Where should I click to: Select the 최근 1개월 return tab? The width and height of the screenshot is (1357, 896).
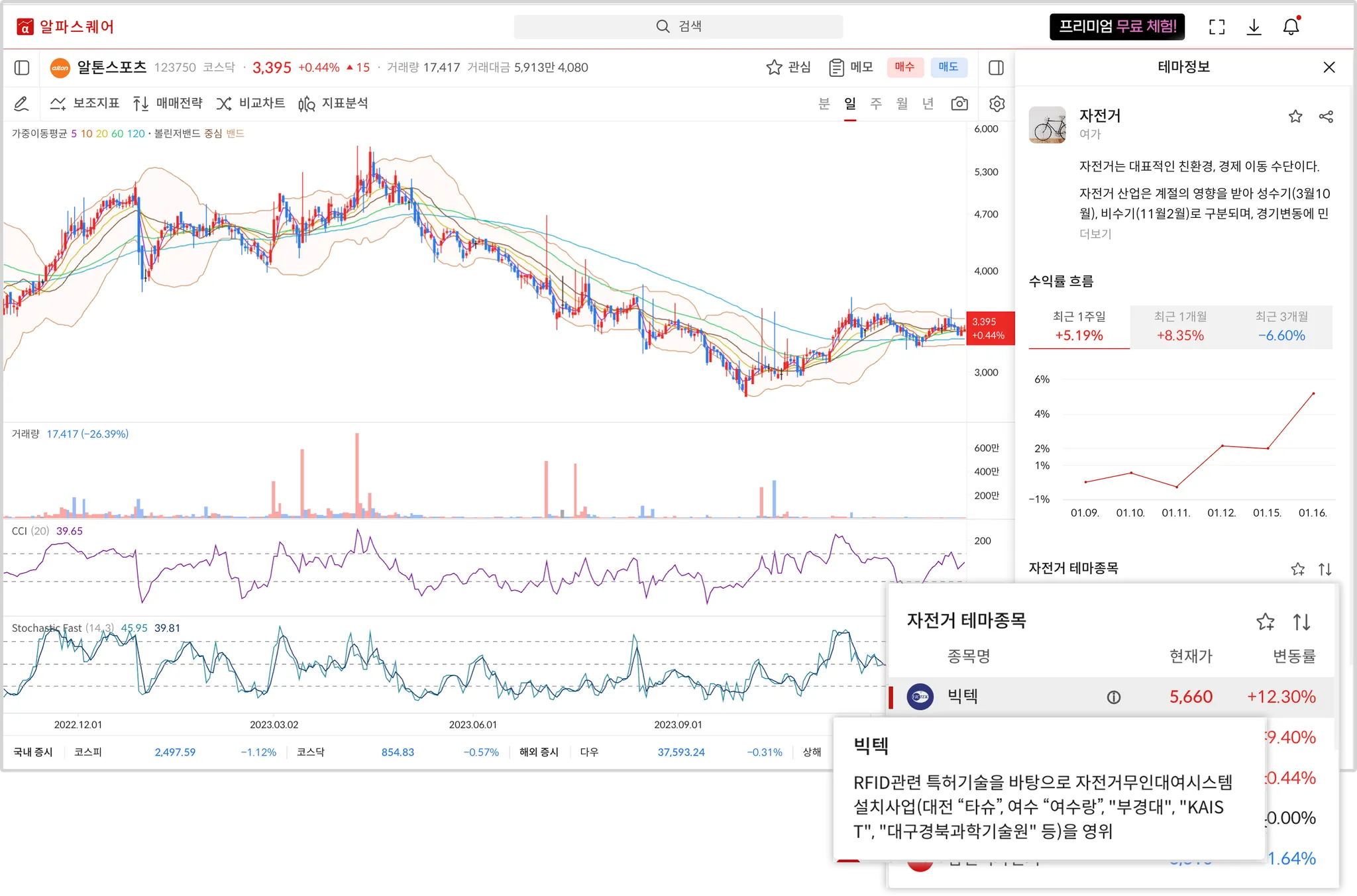[1180, 326]
